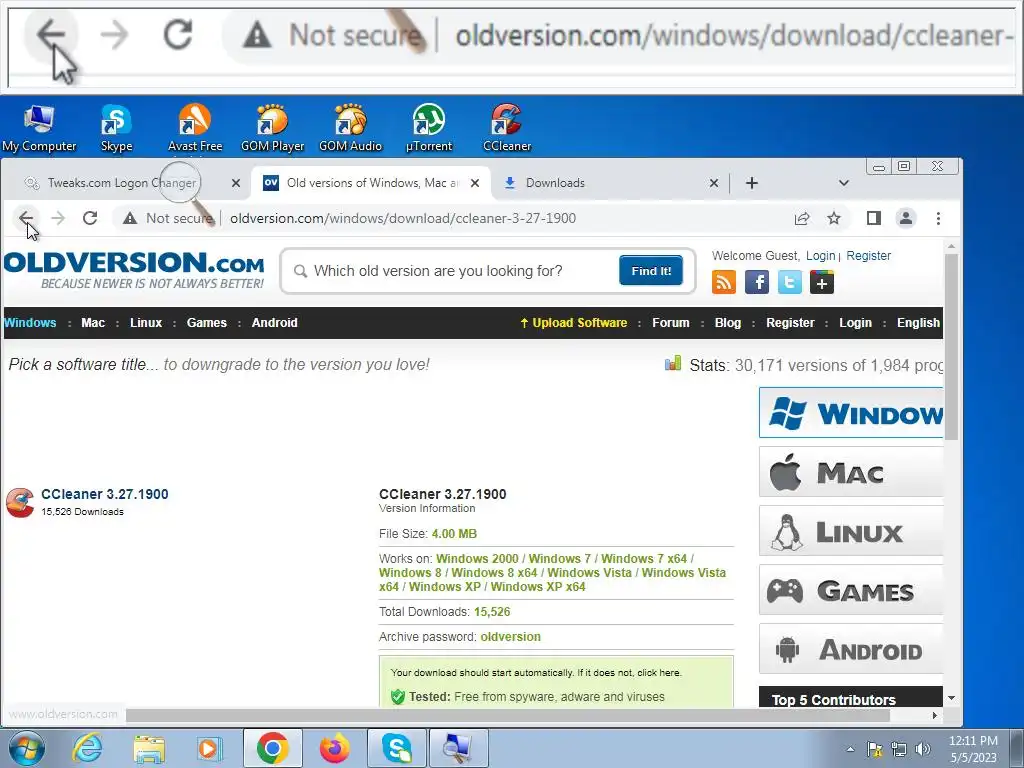Open Chrome tab search dropdown arrow
This screenshot has height=768, width=1024.
(x=844, y=183)
